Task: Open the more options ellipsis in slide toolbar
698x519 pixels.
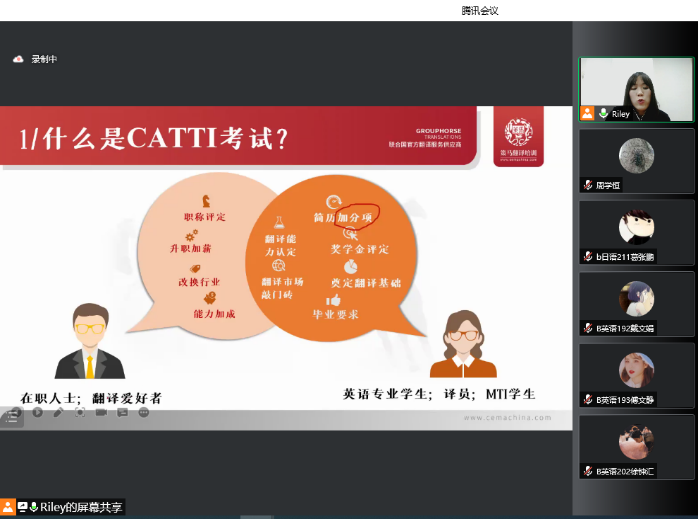Action: coord(144,412)
